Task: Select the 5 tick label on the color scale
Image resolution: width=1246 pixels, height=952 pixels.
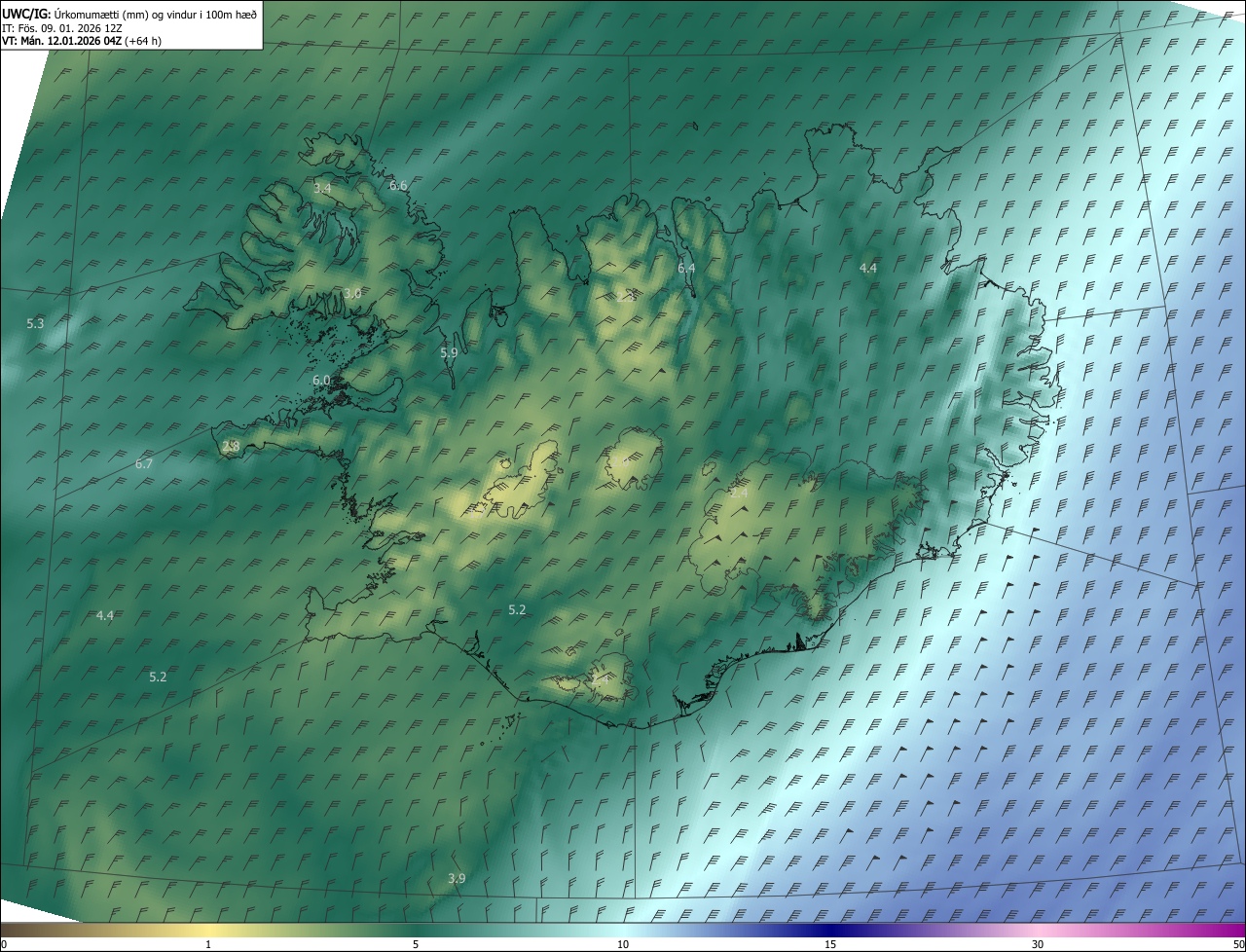Action: [416, 944]
